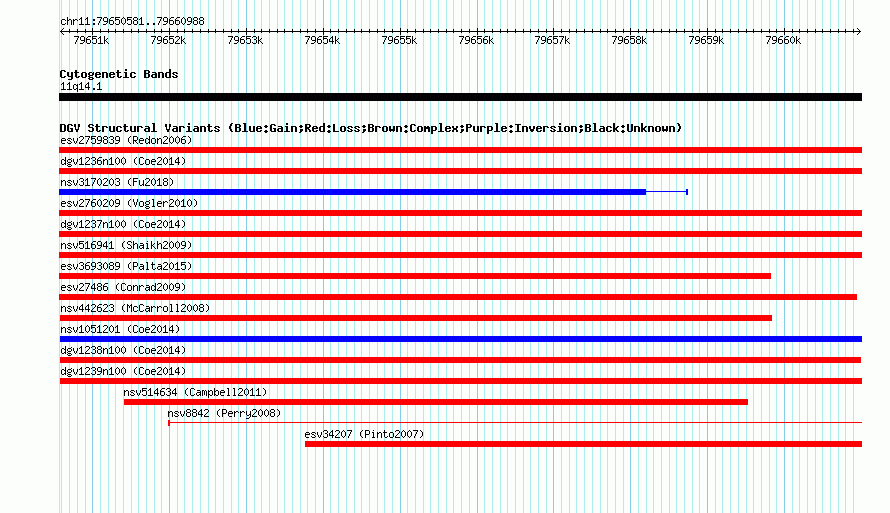Screen dimensions: 890x513
Task: Click the esv2759839 (Redon2006) label
Action: click(126, 140)
